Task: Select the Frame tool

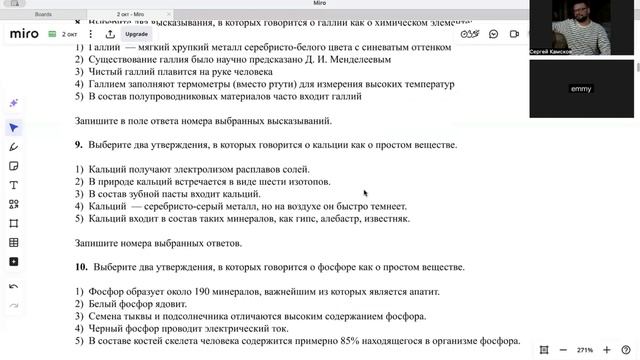Action: tap(13, 223)
